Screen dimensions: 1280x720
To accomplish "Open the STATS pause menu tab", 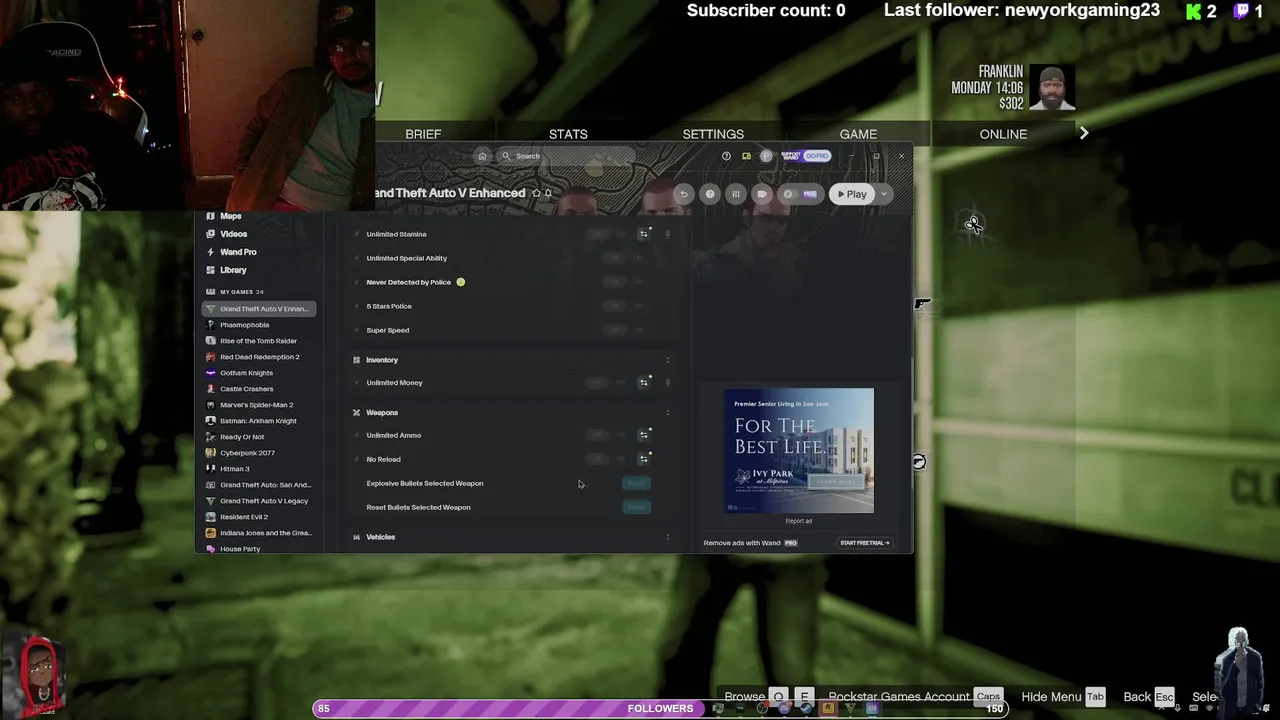I will 568,134.
